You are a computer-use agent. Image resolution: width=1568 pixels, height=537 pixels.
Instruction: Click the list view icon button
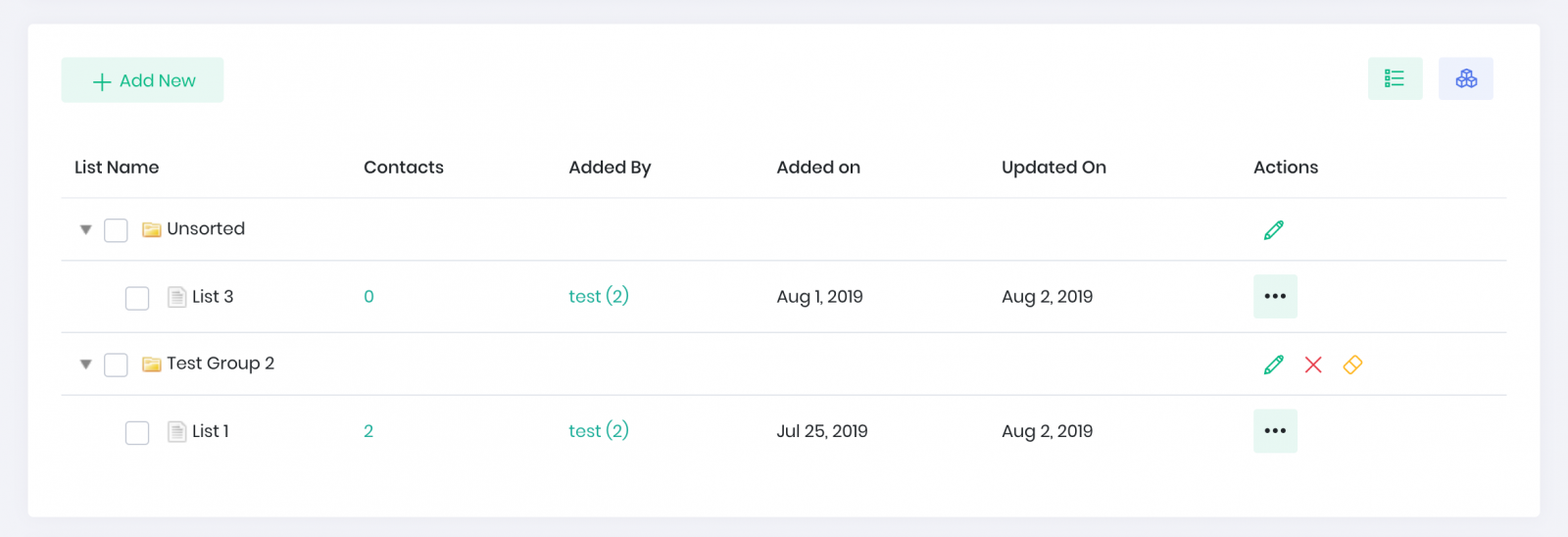(x=1395, y=78)
